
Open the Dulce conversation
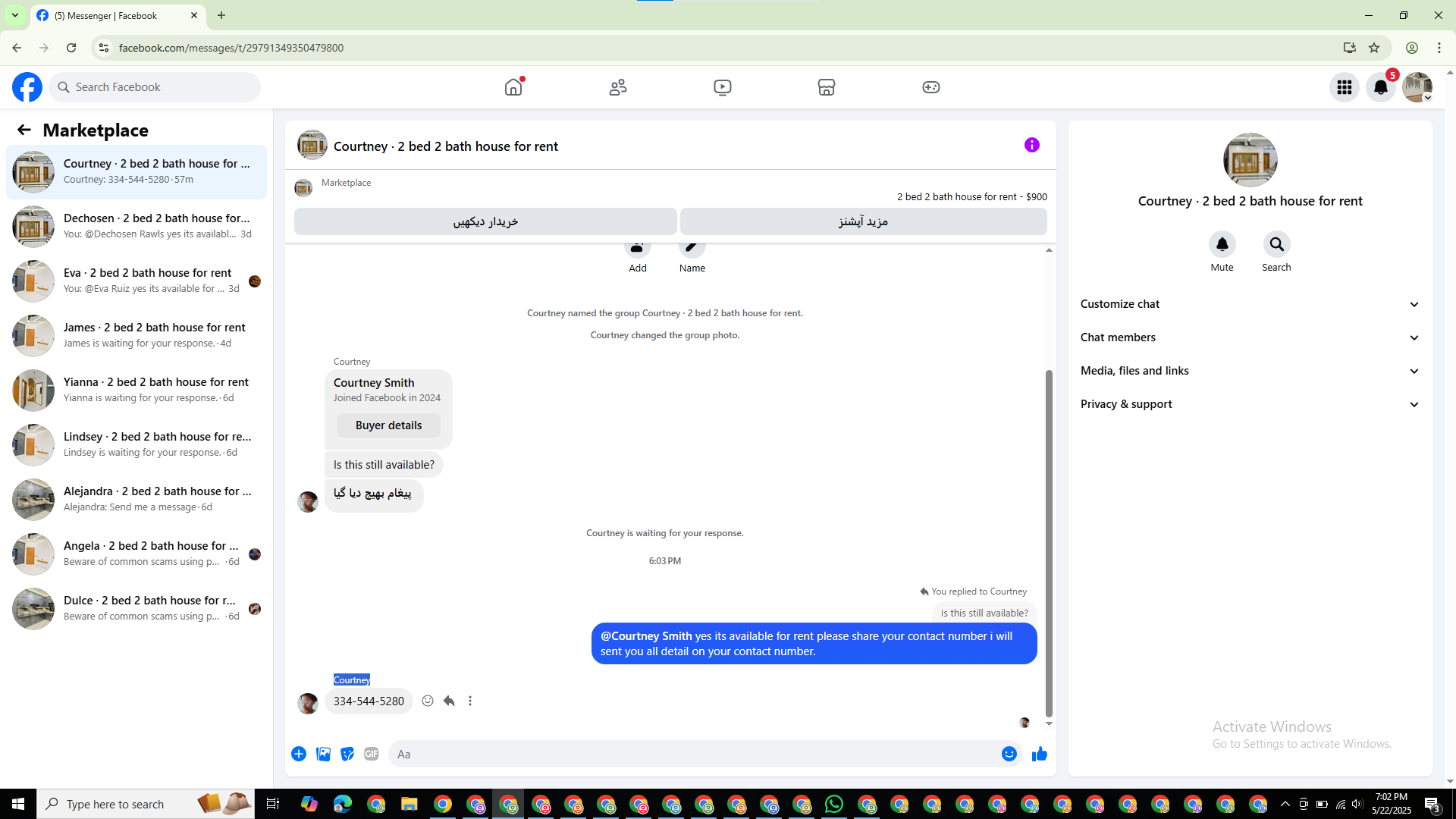(x=136, y=609)
